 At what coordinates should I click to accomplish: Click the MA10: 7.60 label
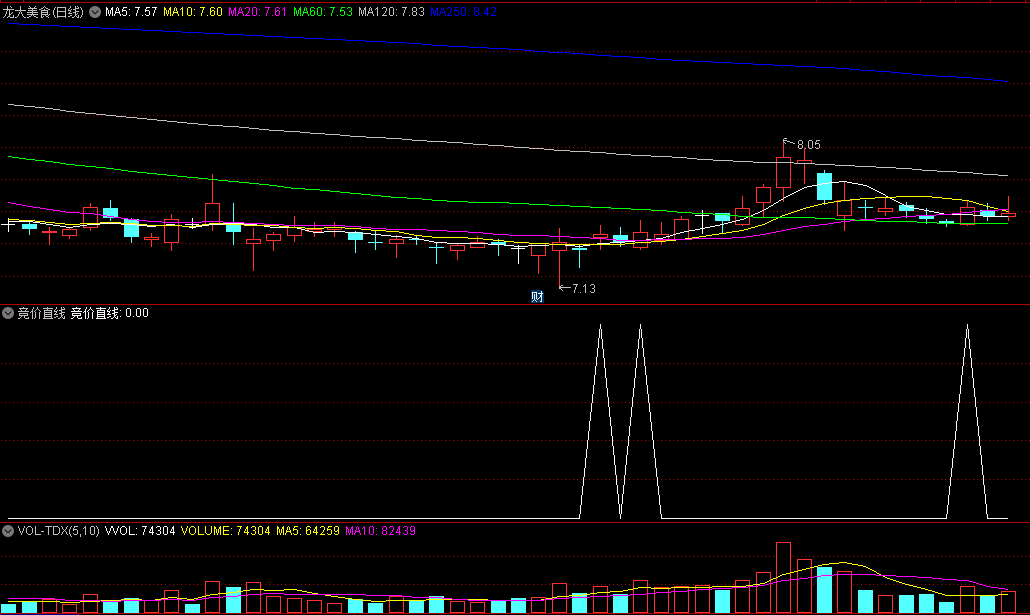click(192, 12)
